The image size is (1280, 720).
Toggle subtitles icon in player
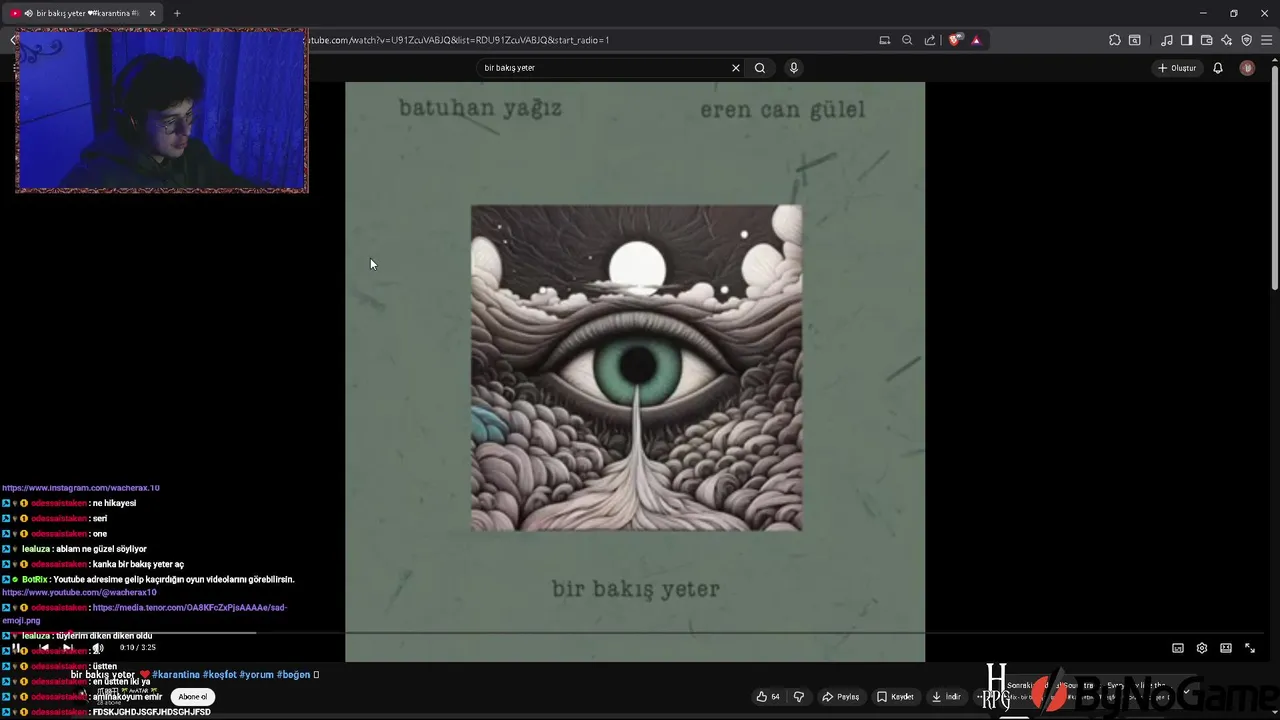[1178, 648]
